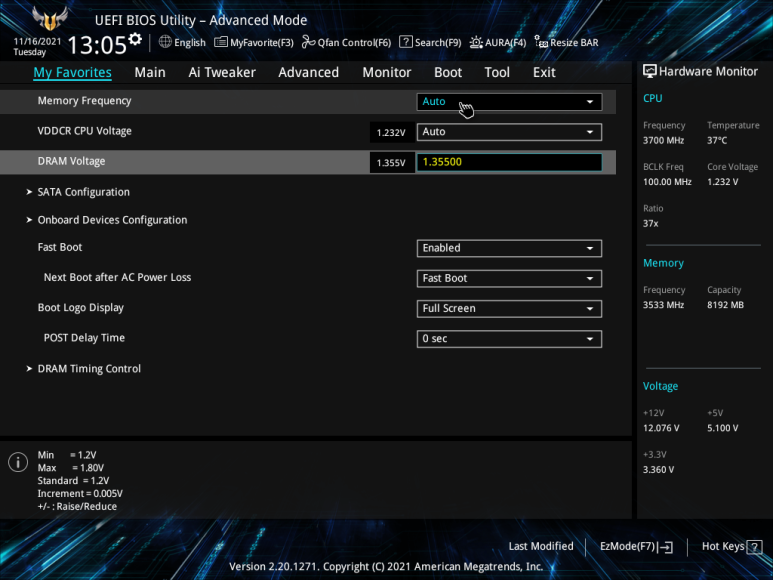The width and height of the screenshot is (773, 580).
Task: Click the 1.232V VDDCR voltage readout
Action: tap(391, 133)
